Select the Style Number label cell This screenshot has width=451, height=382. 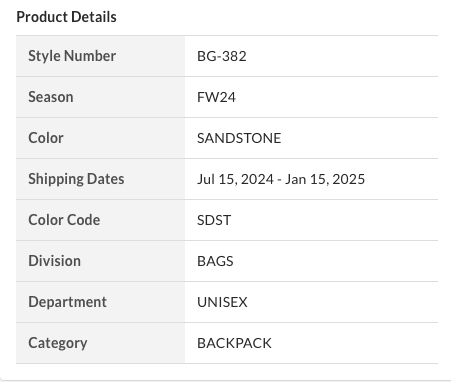coord(100,56)
